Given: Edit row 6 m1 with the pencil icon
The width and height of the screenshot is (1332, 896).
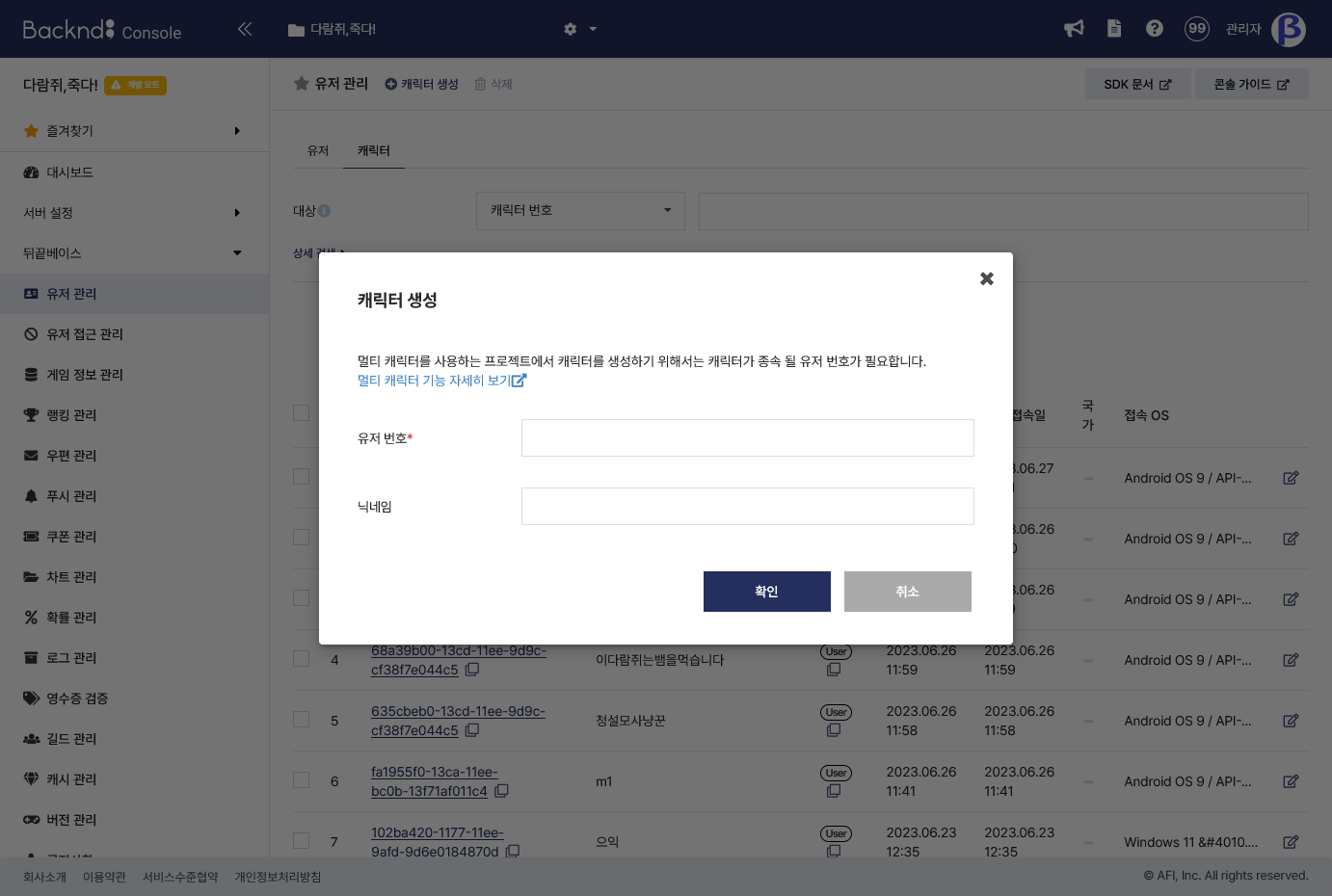Looking at the screenshot, I should point(1291,781).
